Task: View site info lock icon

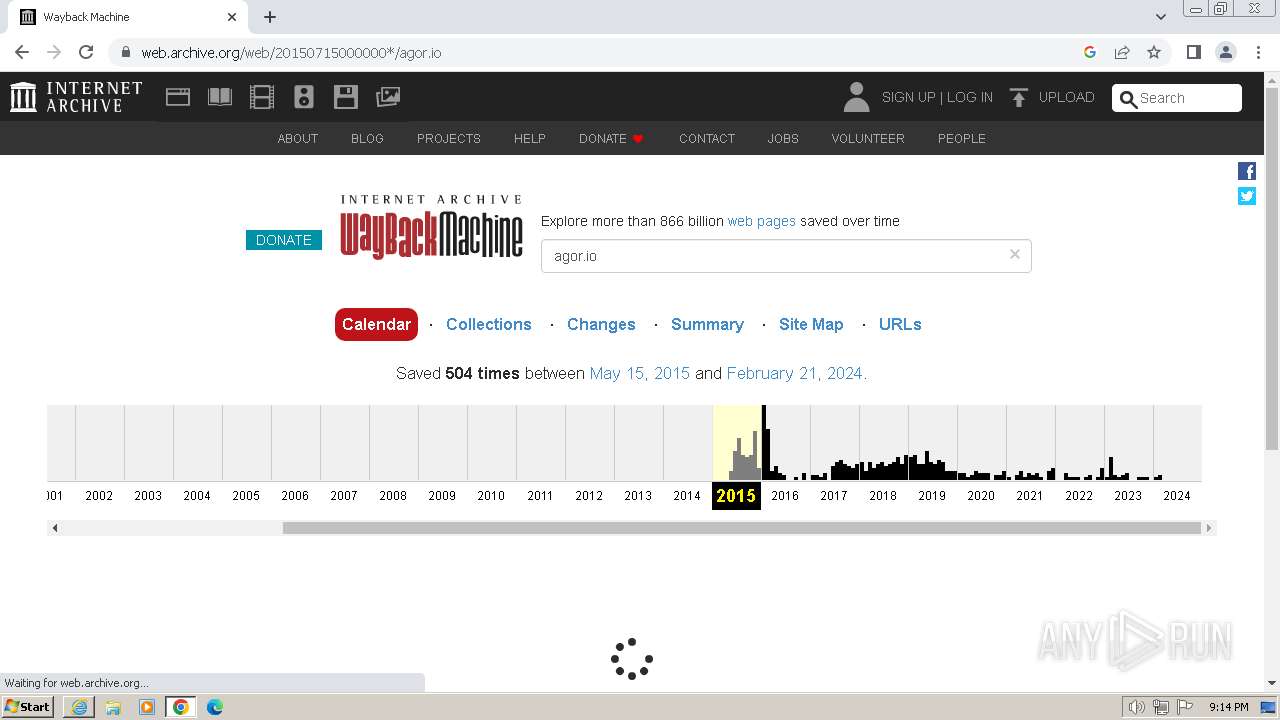Action: (125, 52)
